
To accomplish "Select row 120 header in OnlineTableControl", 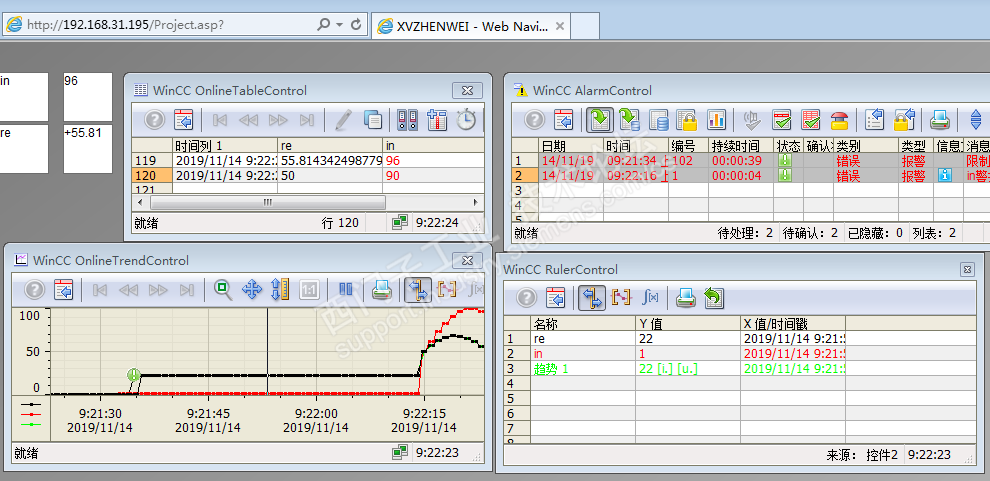I will click(x=152, y=175).
